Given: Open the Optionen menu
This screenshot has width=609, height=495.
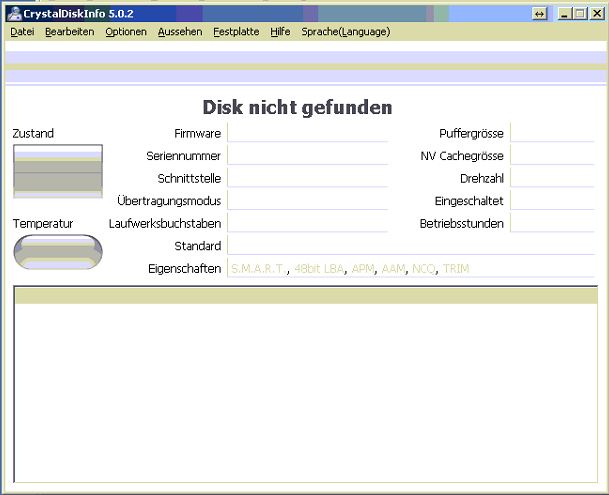Looking at the screenshot, I should (x=126, y=32).
